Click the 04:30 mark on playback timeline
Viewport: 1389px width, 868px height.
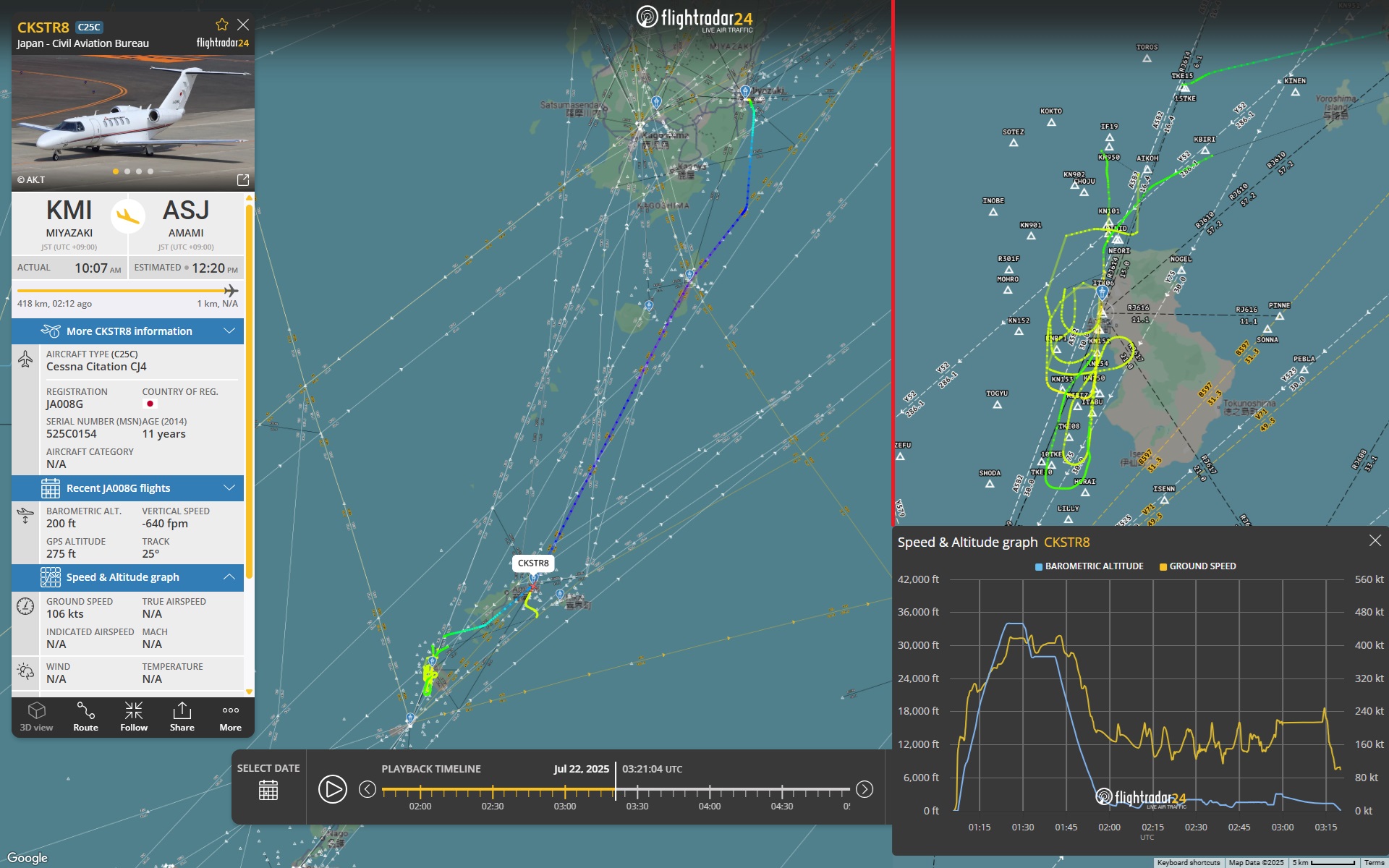[782, 791]
